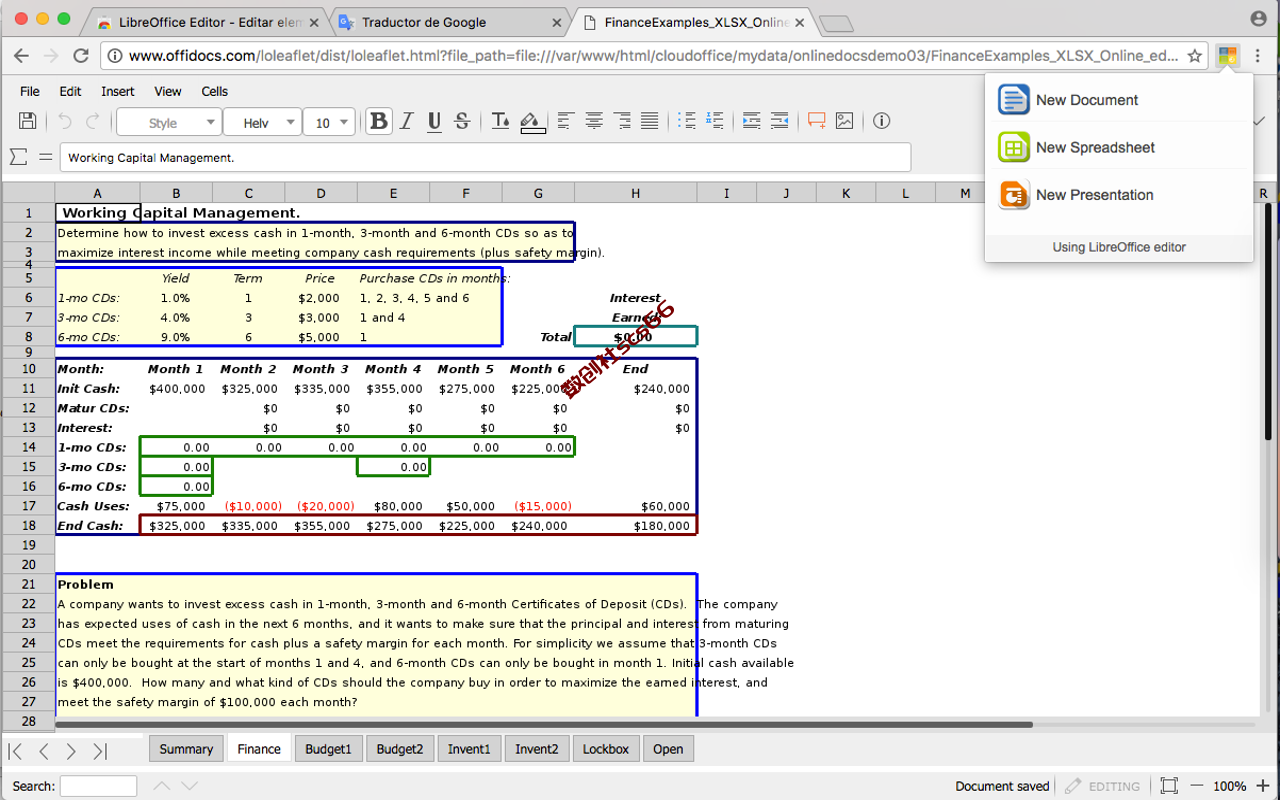Apply a bulleted list
This screenshot has height=800, width=1280.
click(687, 121)
